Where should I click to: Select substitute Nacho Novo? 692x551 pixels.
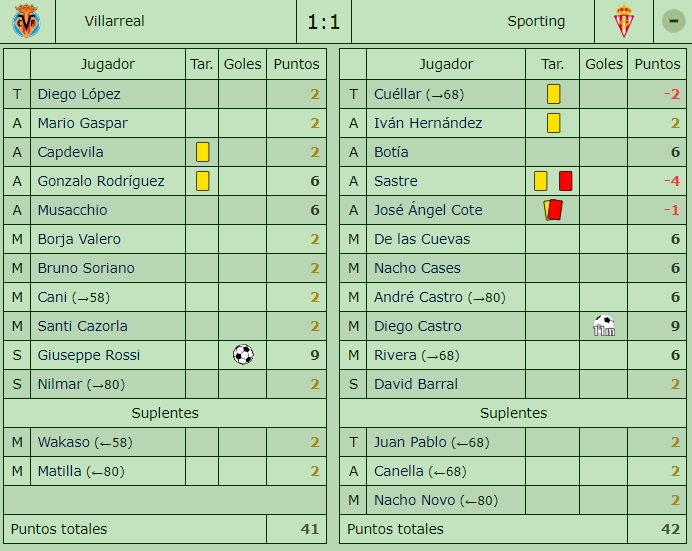pyautogui.click(x=410, y=500)
